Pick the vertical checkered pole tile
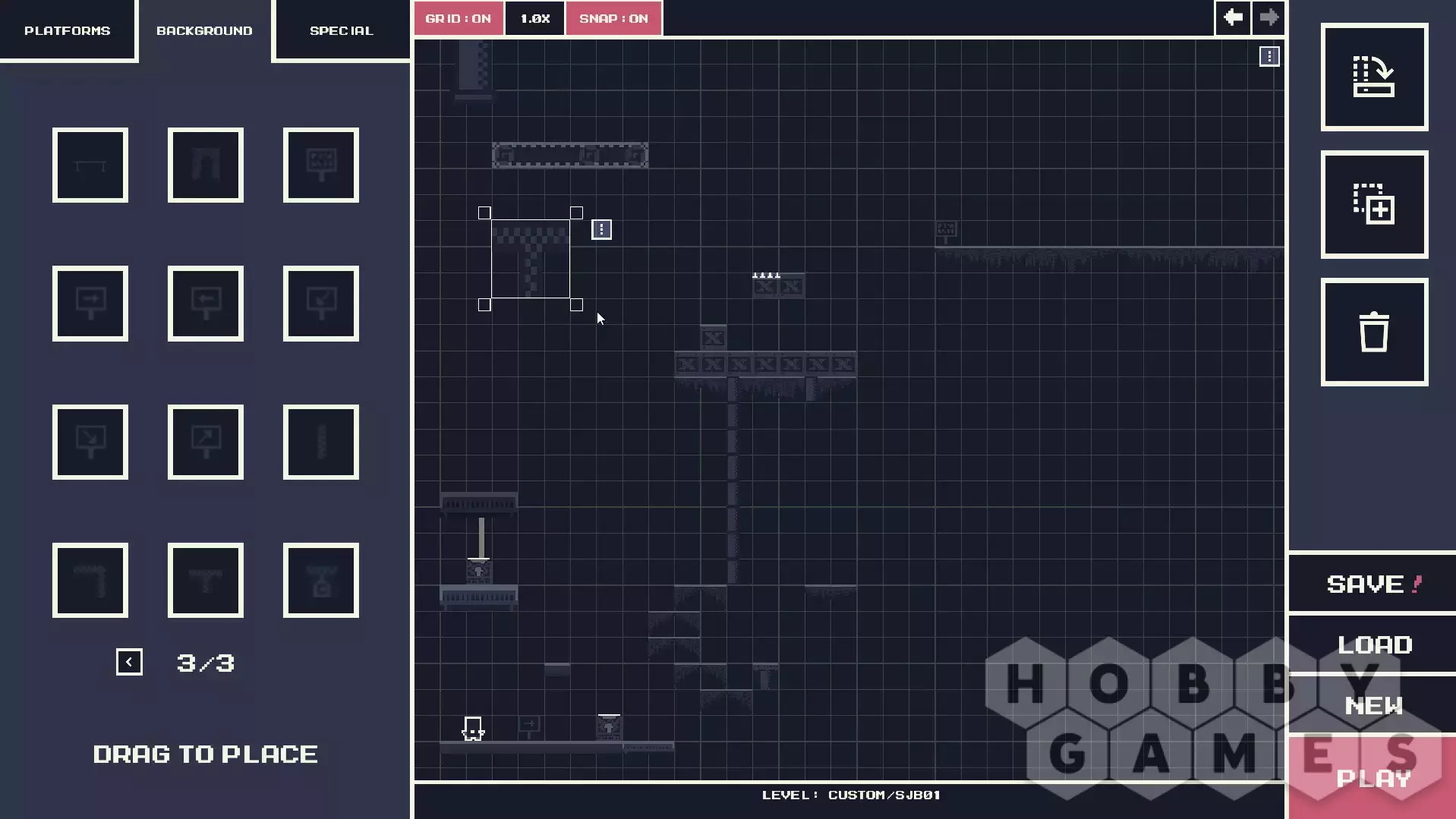The image size is (1456, 819). (x=321, y=443)
